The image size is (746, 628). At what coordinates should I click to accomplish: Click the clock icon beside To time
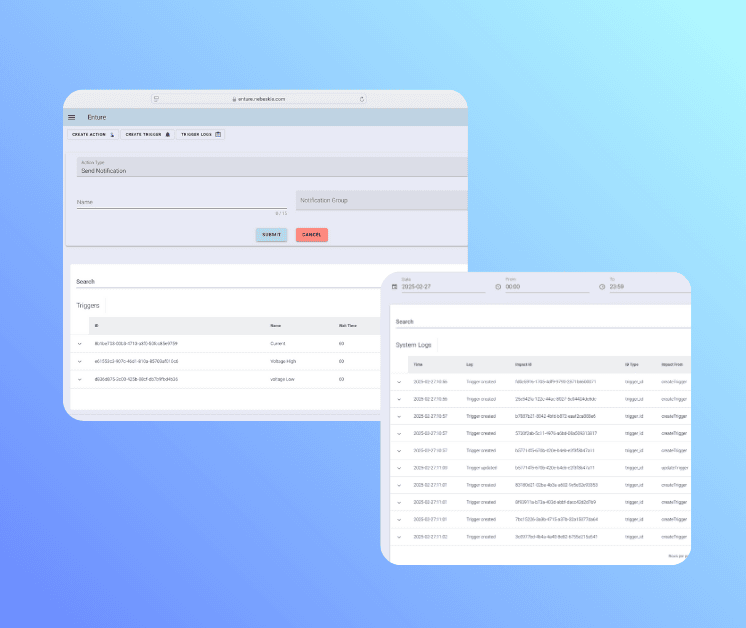602,287
